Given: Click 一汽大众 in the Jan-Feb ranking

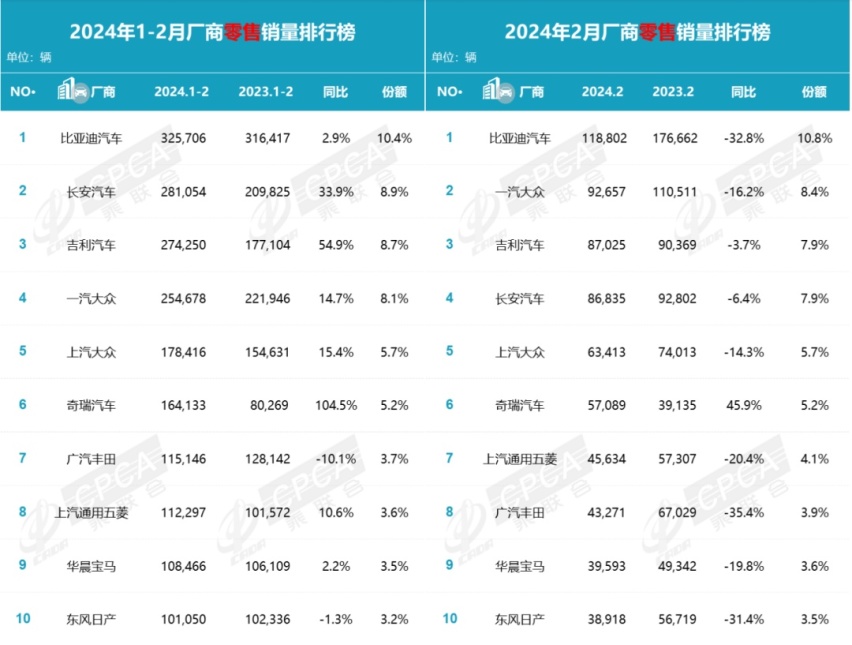Looking at the screenshot, I should click(x=91, y=298).
